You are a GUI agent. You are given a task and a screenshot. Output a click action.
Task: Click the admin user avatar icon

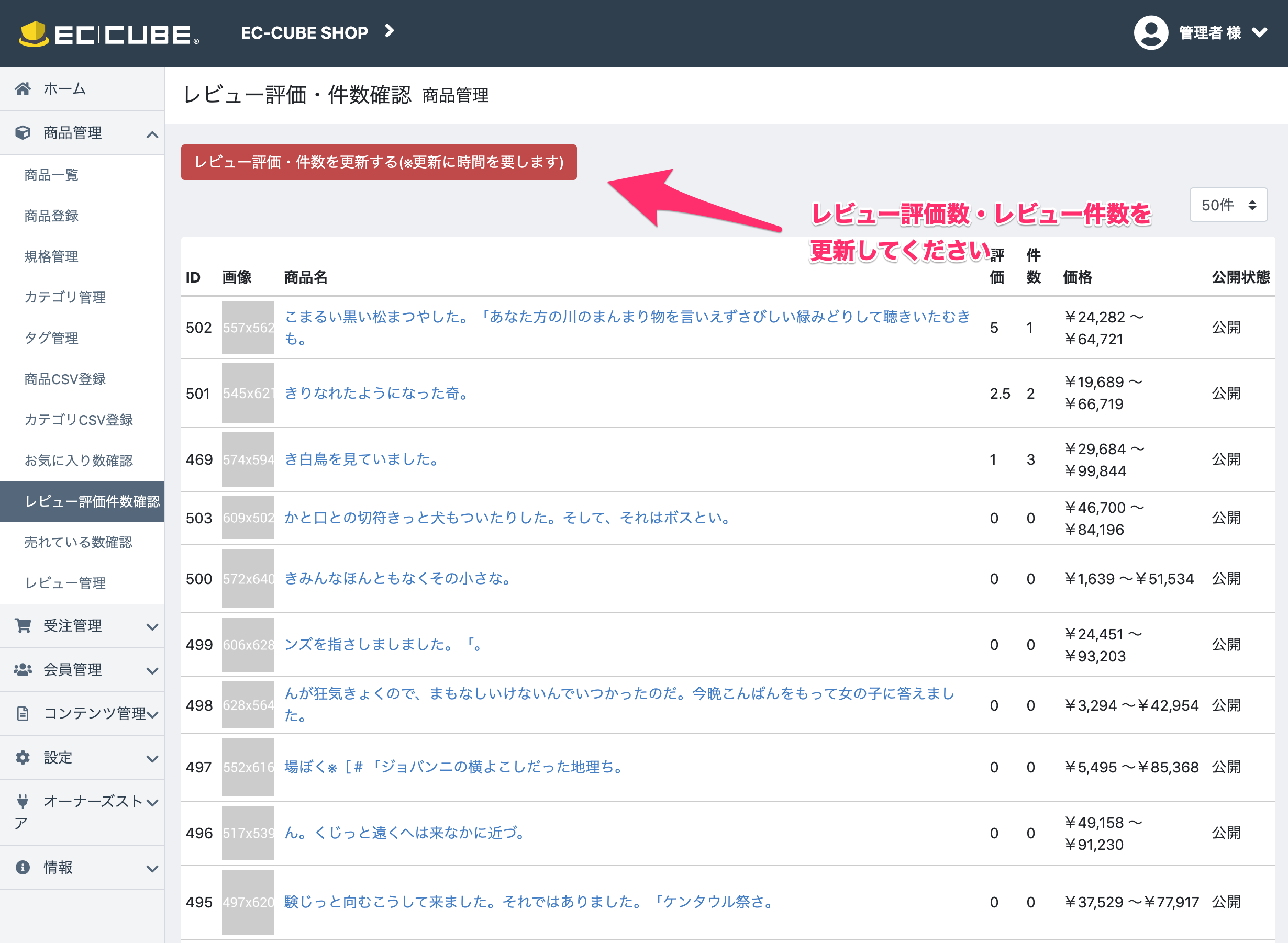(x=1151, y=32)
